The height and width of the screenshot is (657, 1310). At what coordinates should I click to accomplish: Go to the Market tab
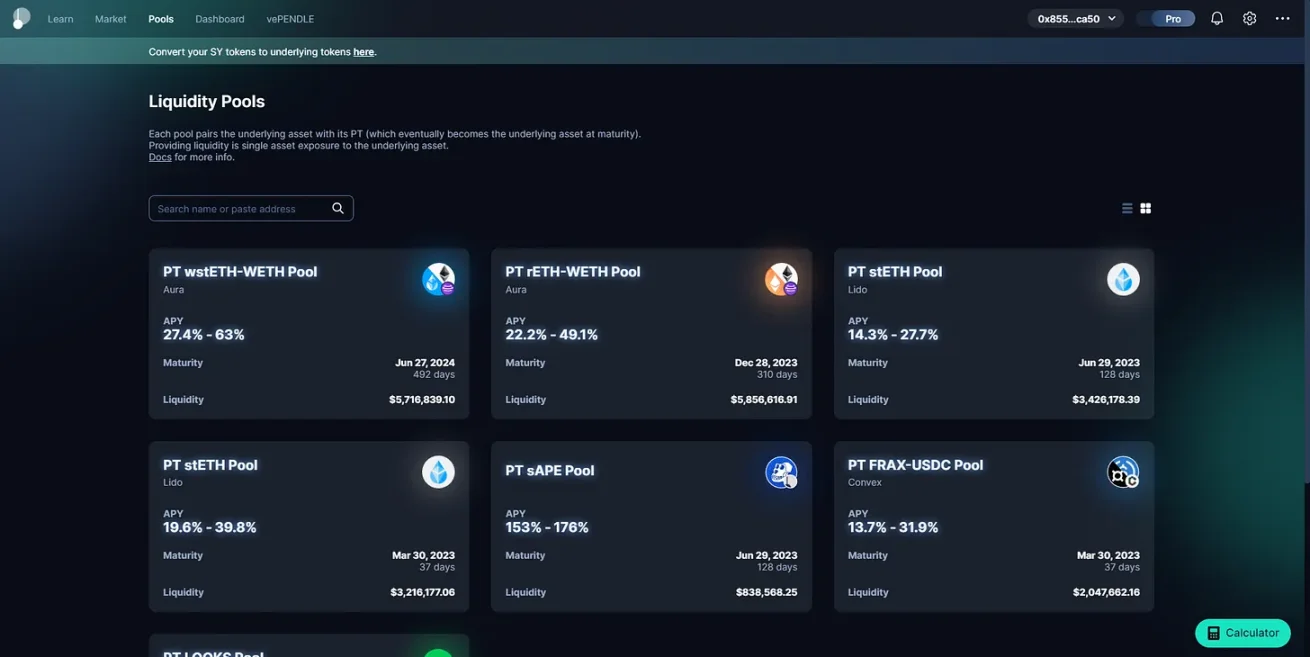click(x=110, y=19)
